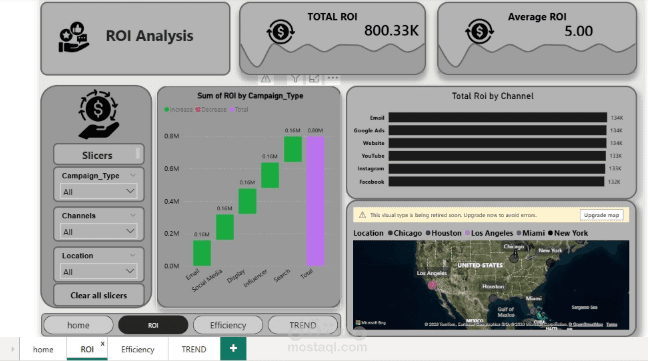This screenshot has width=656, height=361.
Task: Click the Los Angeles legend dot
Action: click(x=468, y=233)
